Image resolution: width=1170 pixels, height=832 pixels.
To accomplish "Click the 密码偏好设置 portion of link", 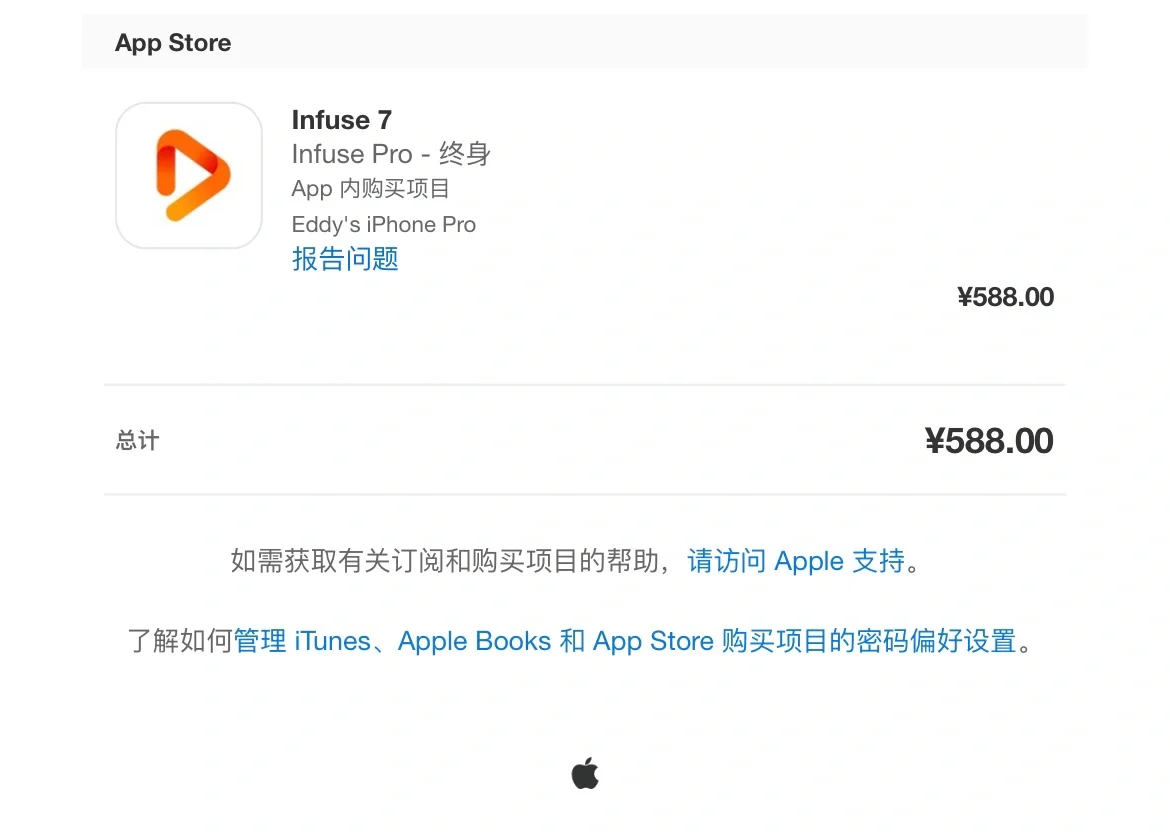I will 936,641.
